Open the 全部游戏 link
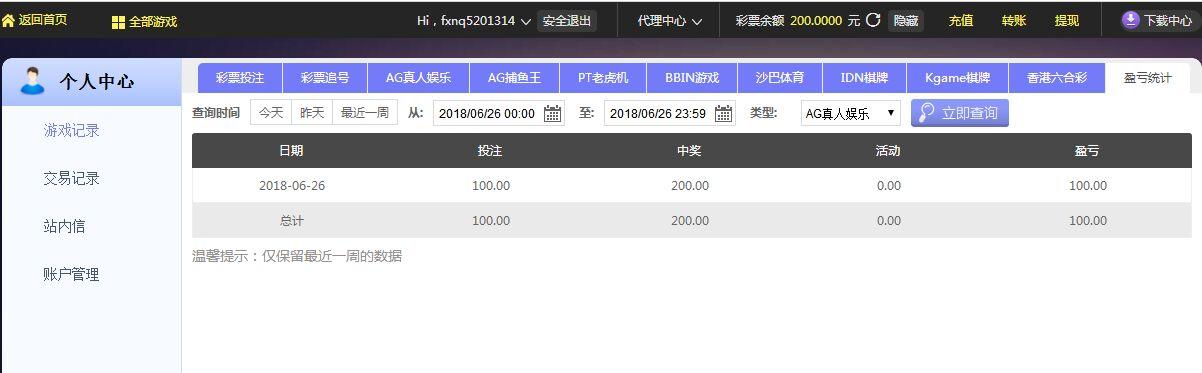Viewport: 1202px width, 373px height. point(153,21)
